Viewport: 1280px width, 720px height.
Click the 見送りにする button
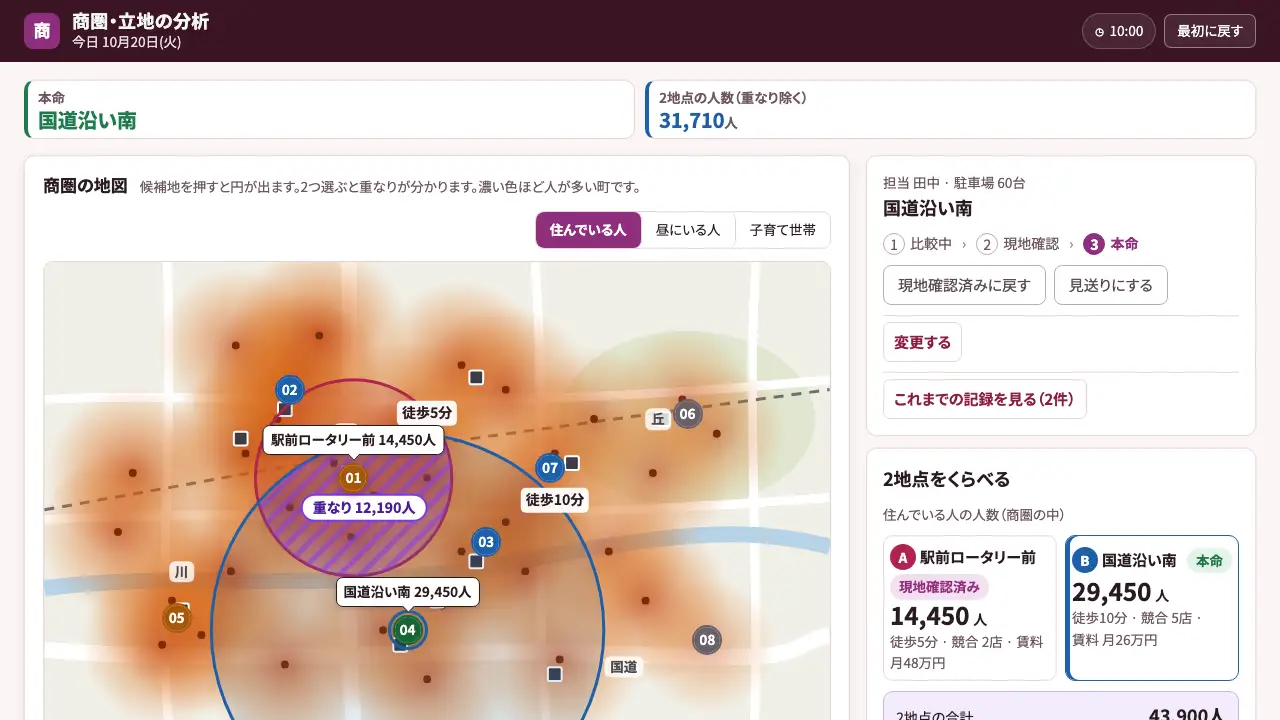(x=1111, y=285)
